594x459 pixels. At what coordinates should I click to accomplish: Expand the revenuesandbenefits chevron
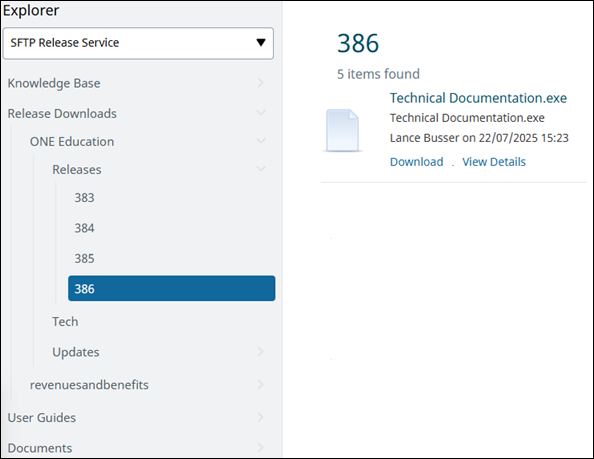(x=261, y=384)
